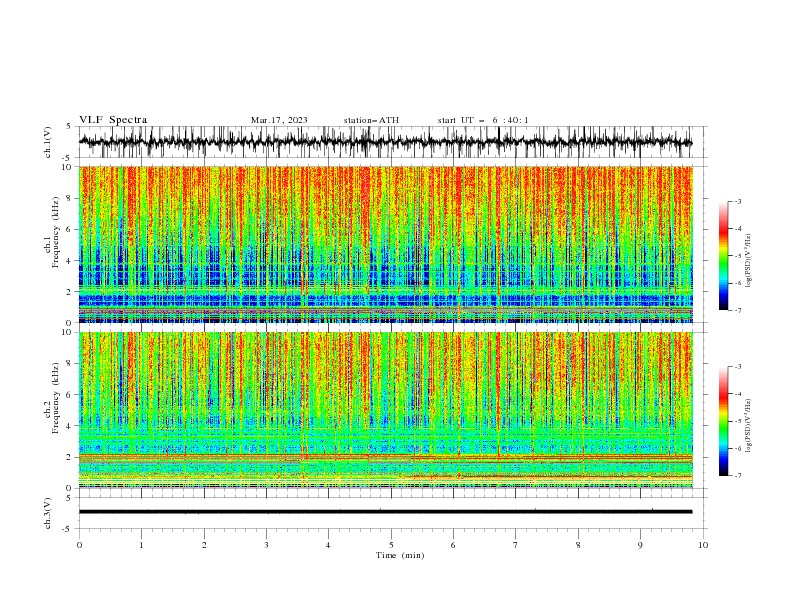Viewport: 792px width, 612px height.
Task: Click tick label '2' on the time axis
Action: tap(204, 545)
